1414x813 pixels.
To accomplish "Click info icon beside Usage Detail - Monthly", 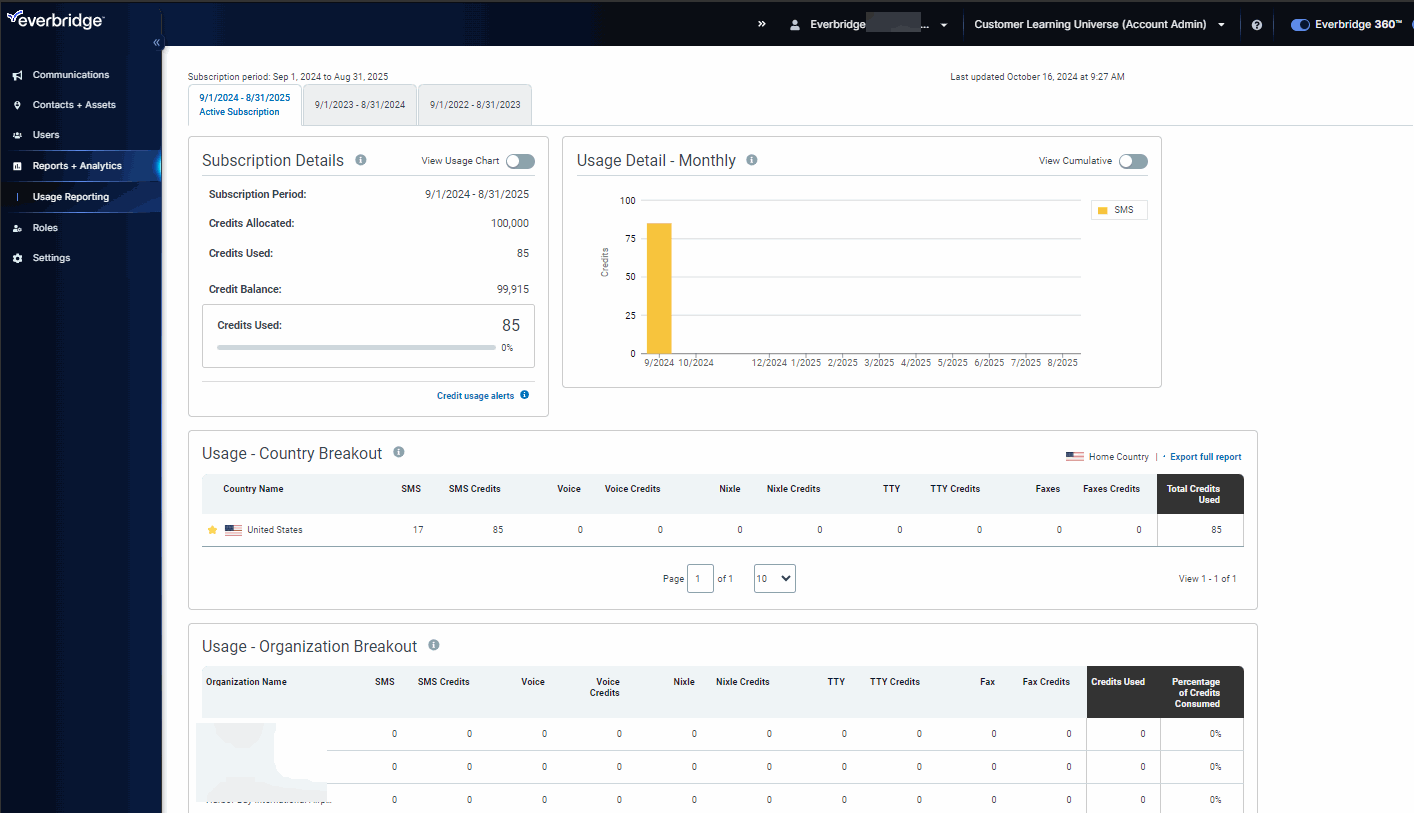I will (x=752, y=160).
